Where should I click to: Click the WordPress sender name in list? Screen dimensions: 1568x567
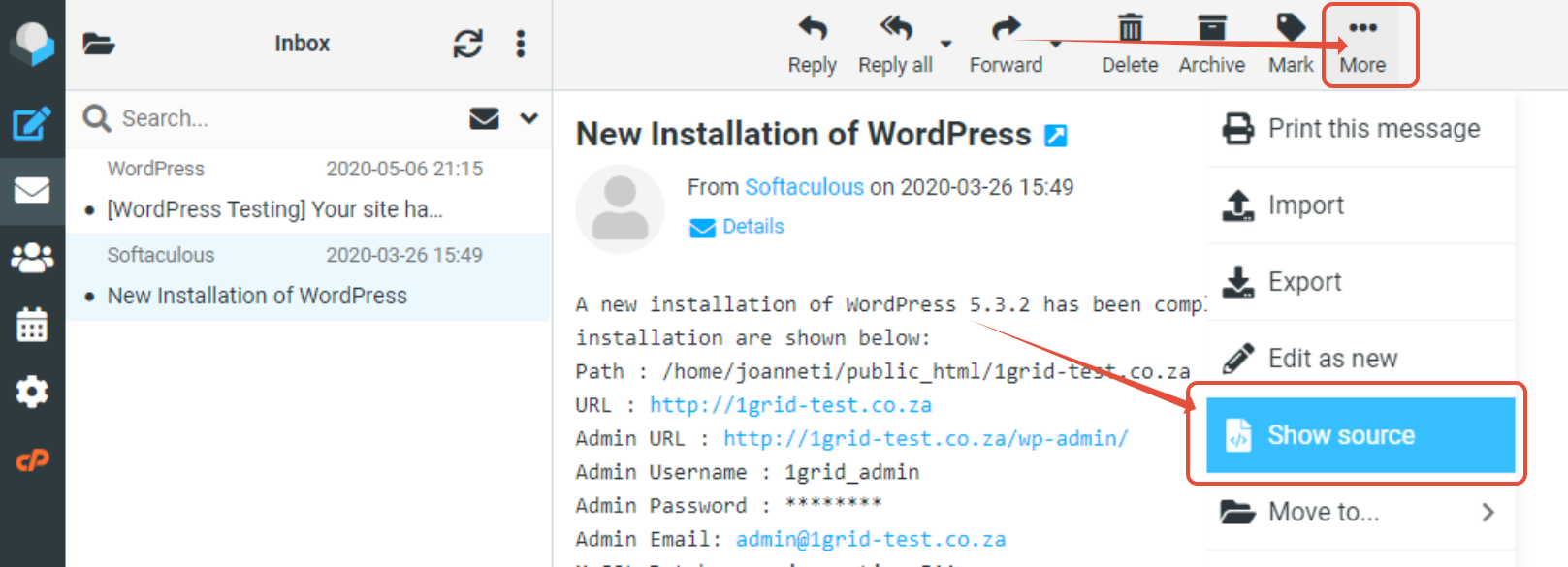pyautogui.click(x=155, y=169)
